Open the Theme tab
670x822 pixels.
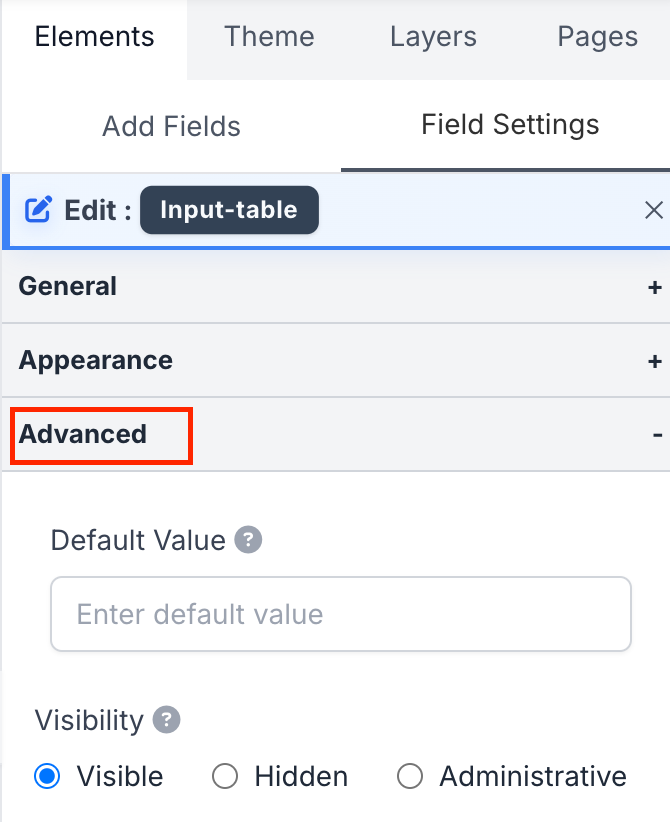pos(269,38)
